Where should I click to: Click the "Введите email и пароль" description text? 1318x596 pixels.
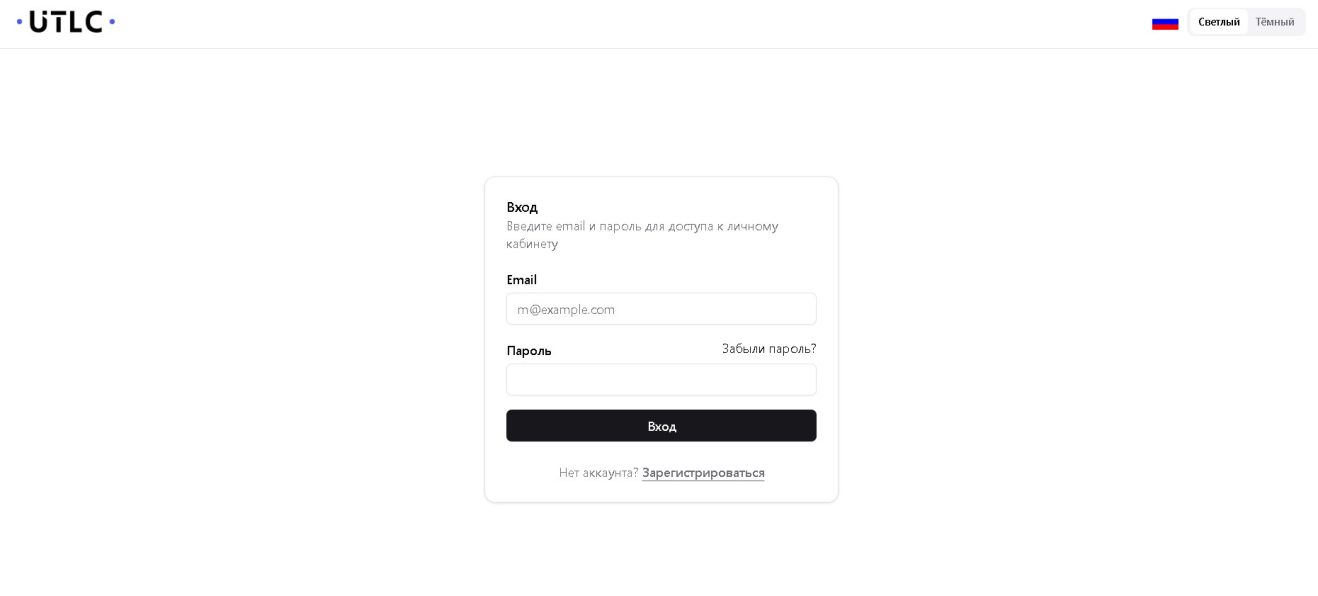click(x=641, y=226)
